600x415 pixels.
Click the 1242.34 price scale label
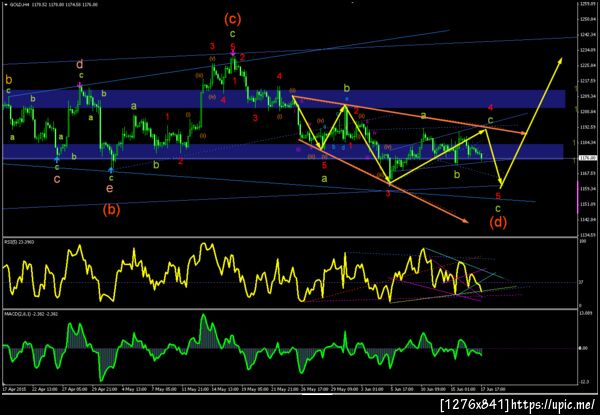pos(587,34)
